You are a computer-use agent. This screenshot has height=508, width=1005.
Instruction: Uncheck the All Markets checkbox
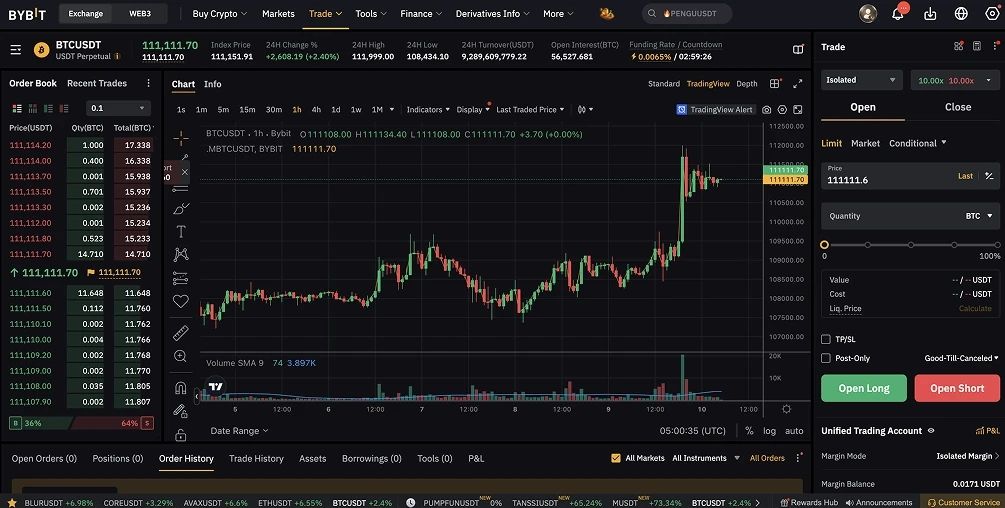click(x=616, y=458)
